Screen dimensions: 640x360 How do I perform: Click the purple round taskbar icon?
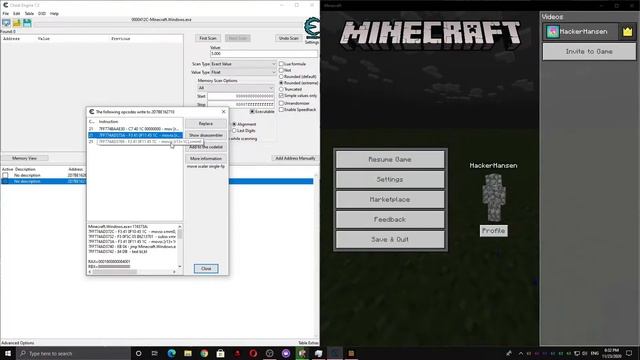point(286,353)
